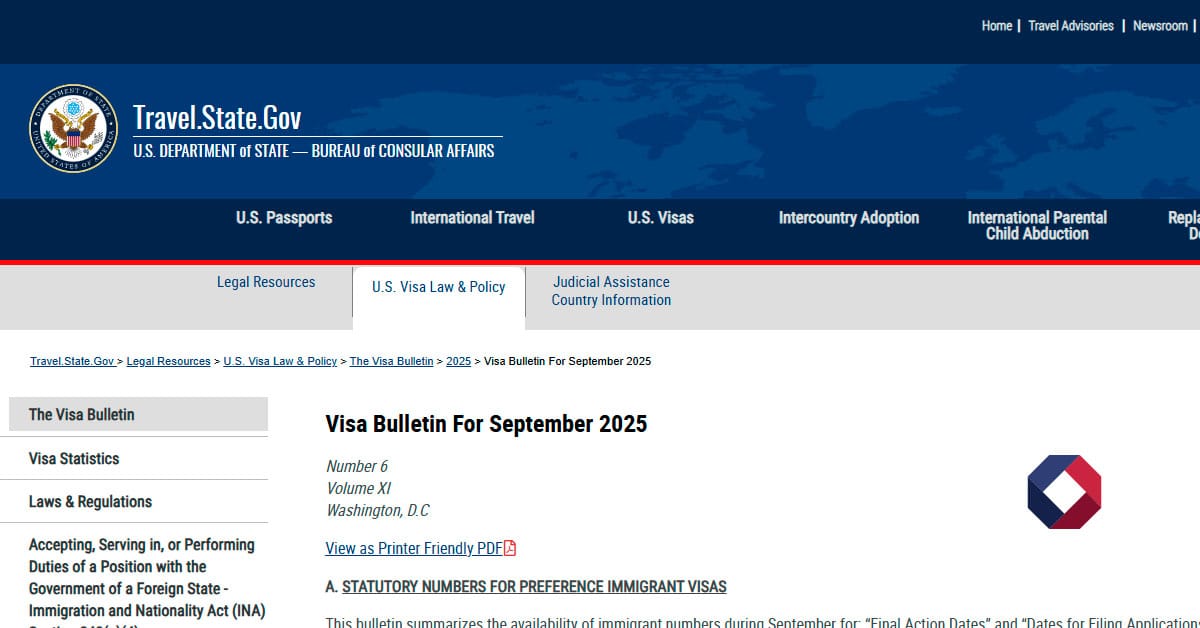The image size is (1200, 628).
Task: Select Visa Statistics in the sidebar
Action: click(x=74, y=459)
